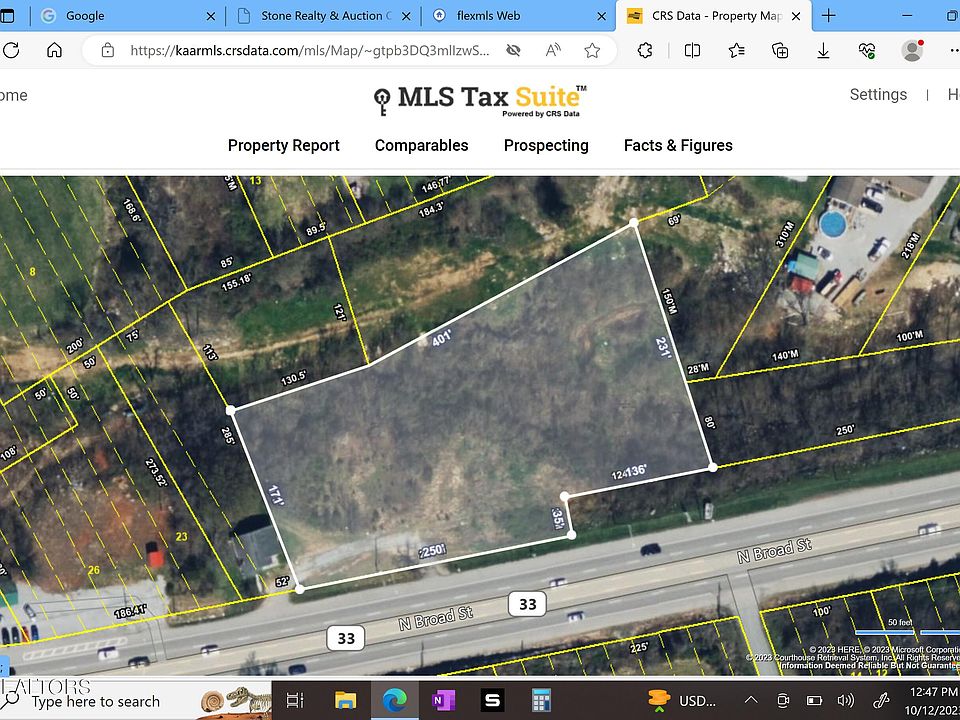Click the Meet Now camera tray icon
This screenshot has width=960, height=720.
(x=782, y=700)
